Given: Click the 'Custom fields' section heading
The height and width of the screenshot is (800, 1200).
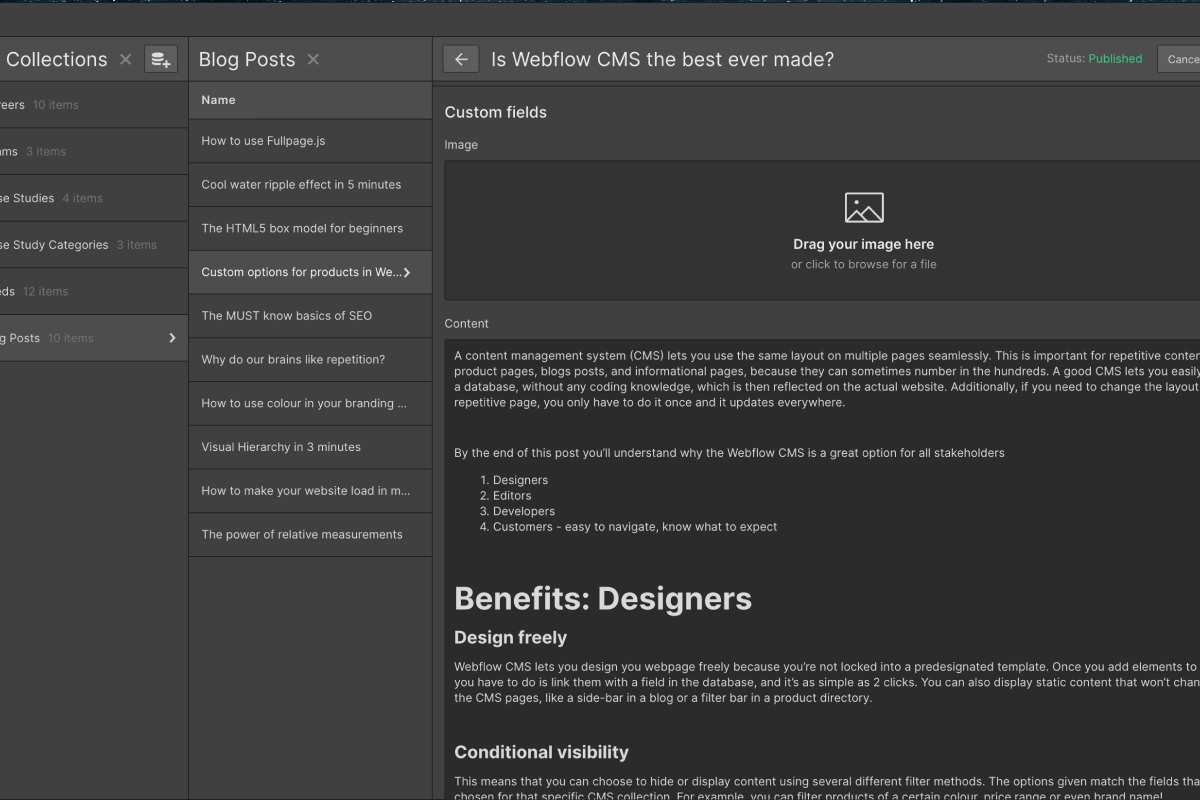Looking at the screenshot, I should [x=496, y=113].
